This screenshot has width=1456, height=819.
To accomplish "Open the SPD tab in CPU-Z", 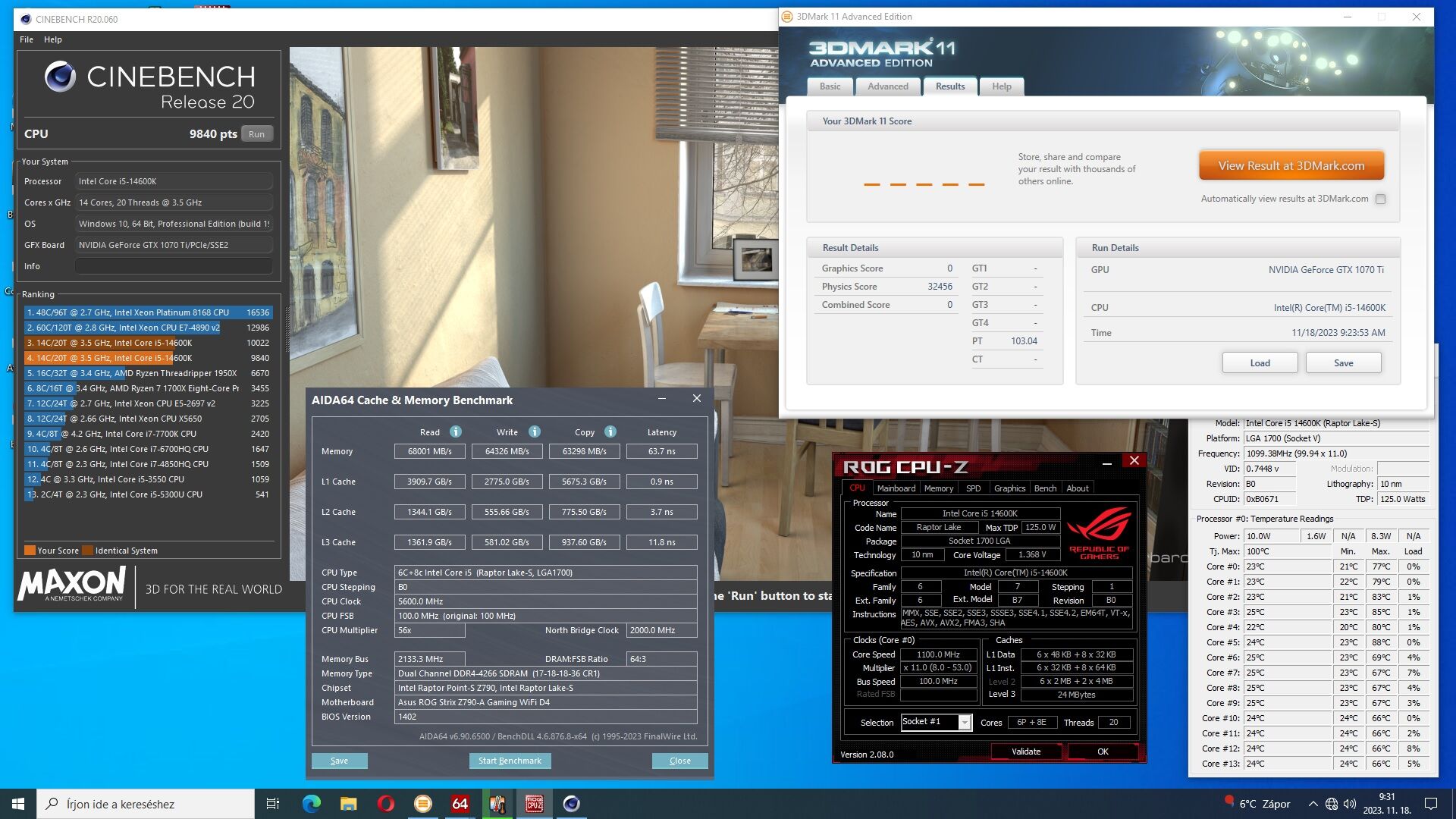I will click(x=973, y=488).
